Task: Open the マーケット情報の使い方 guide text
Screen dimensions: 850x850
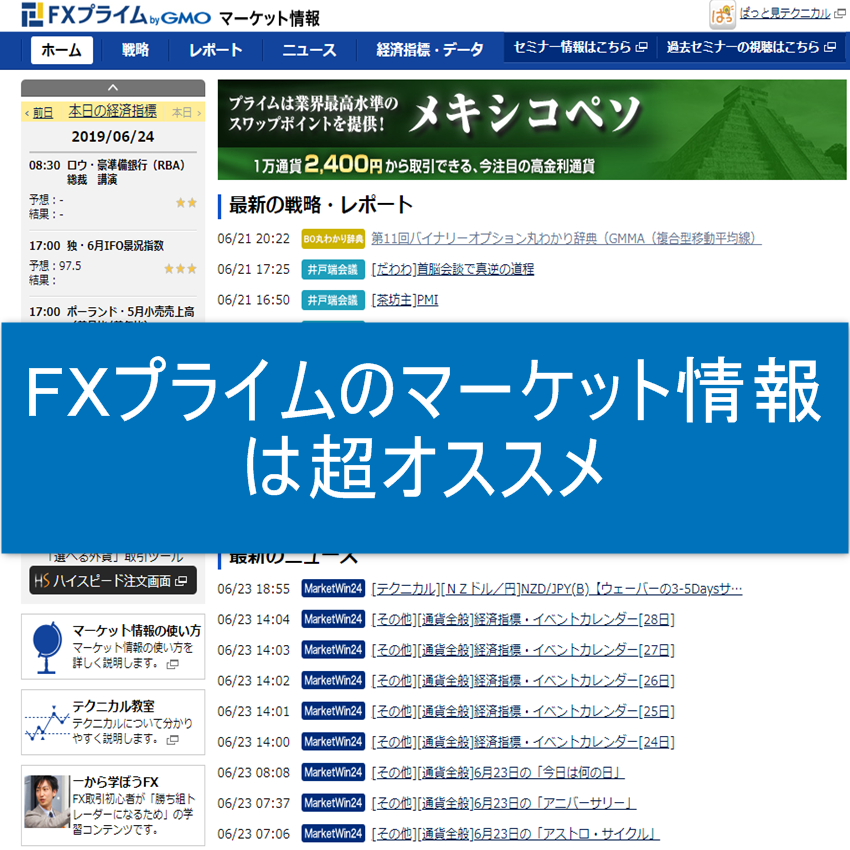Action: (x=137, y=646)
